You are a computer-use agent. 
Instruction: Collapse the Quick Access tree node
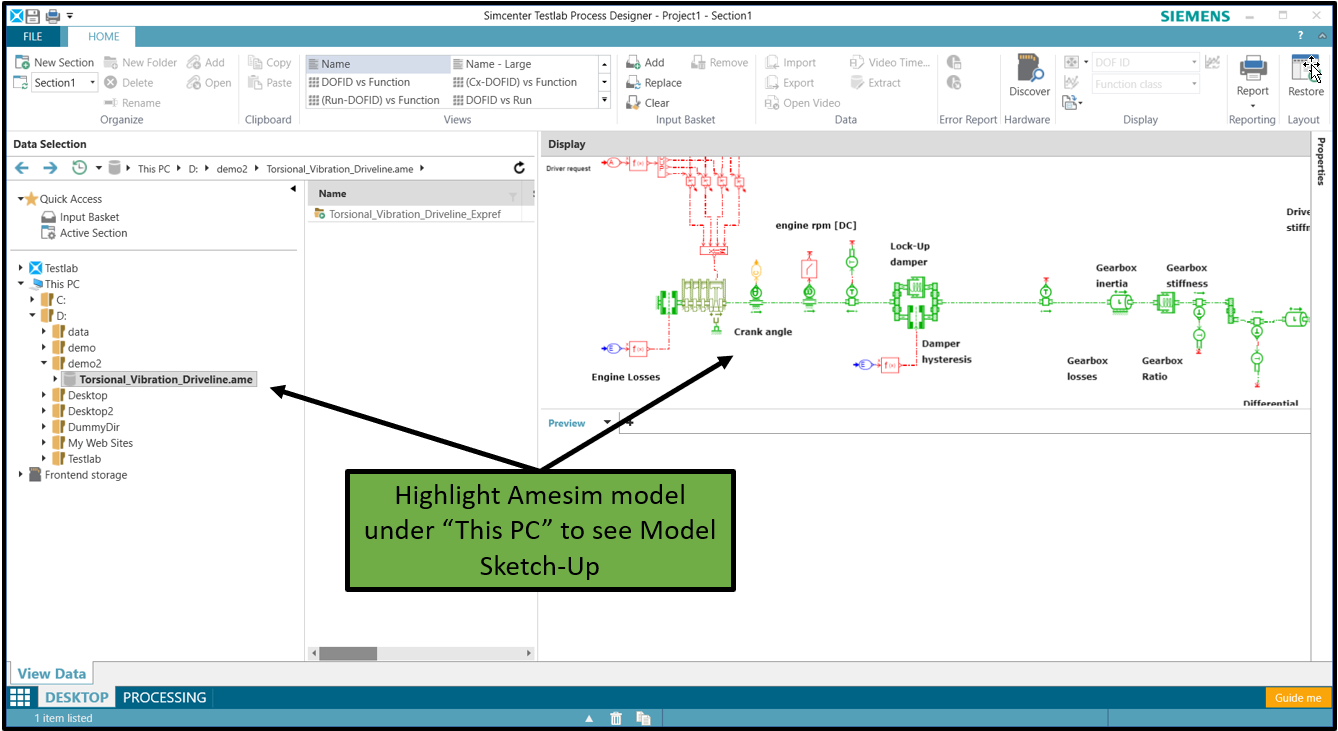[x=21, y=199]
